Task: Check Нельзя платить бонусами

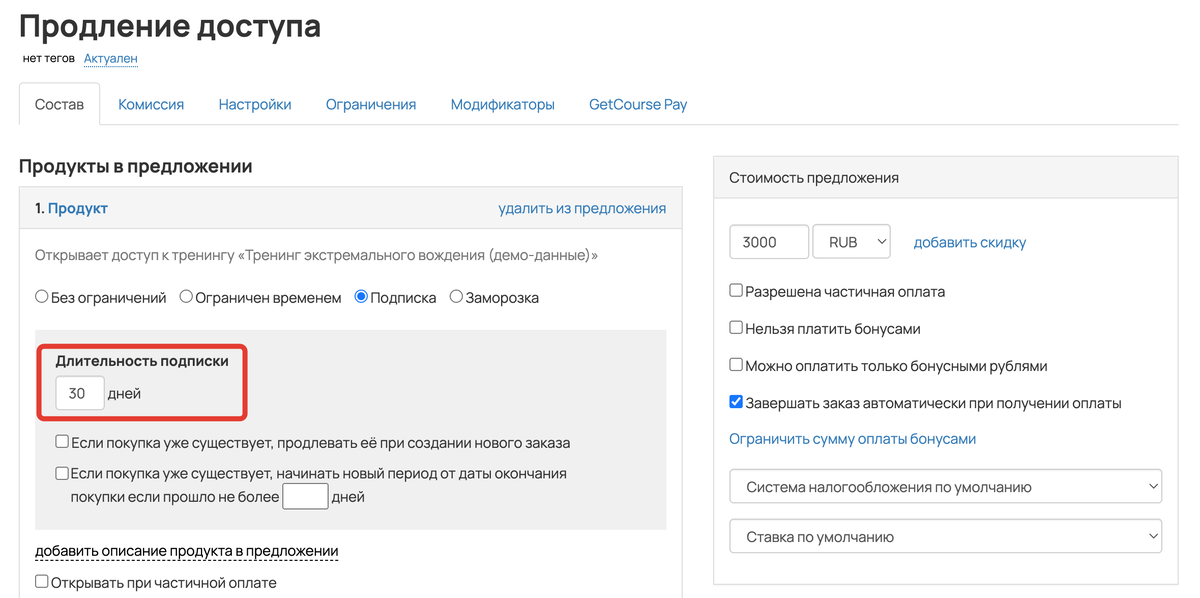Action: [736, 328]
